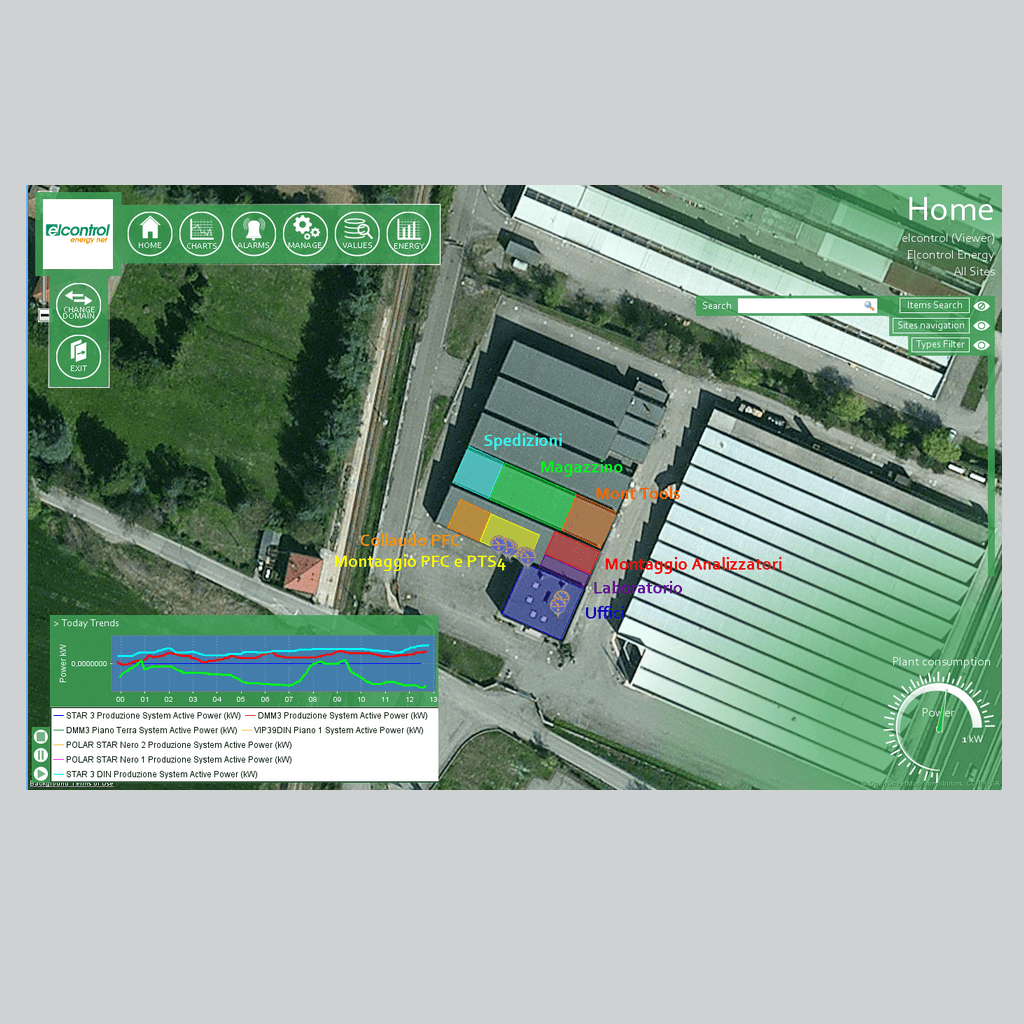
Task: Click the Manage gears icon
Action: pos(305,233)
